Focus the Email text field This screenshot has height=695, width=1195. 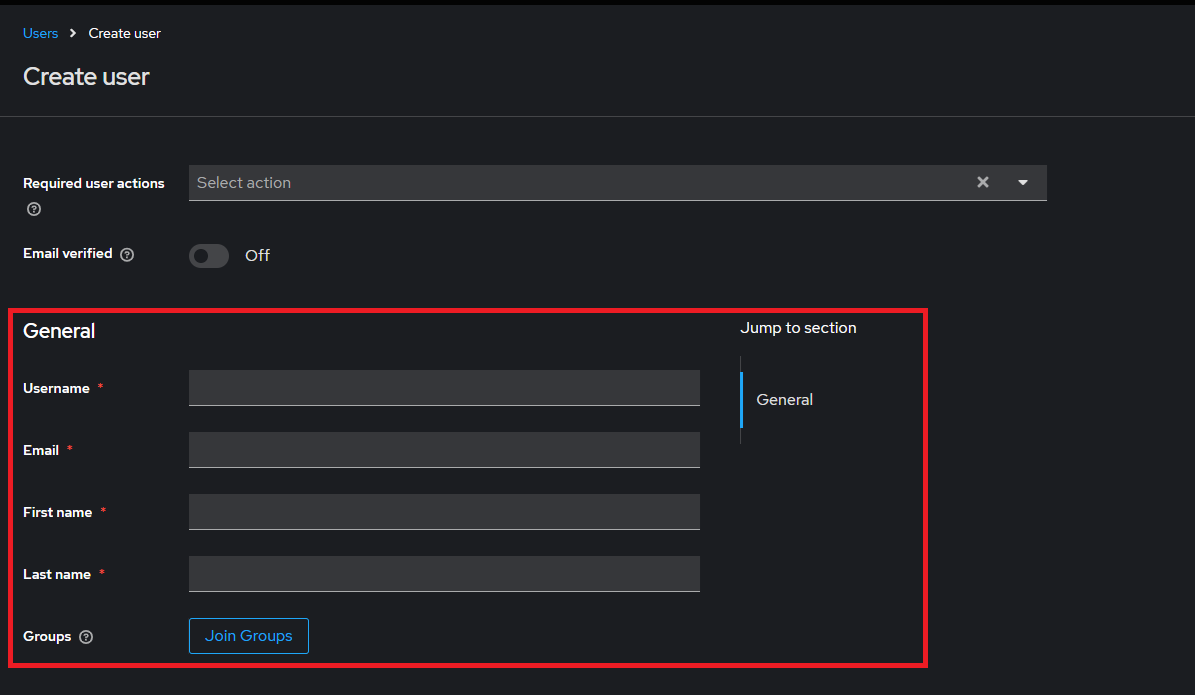[444, 450]
